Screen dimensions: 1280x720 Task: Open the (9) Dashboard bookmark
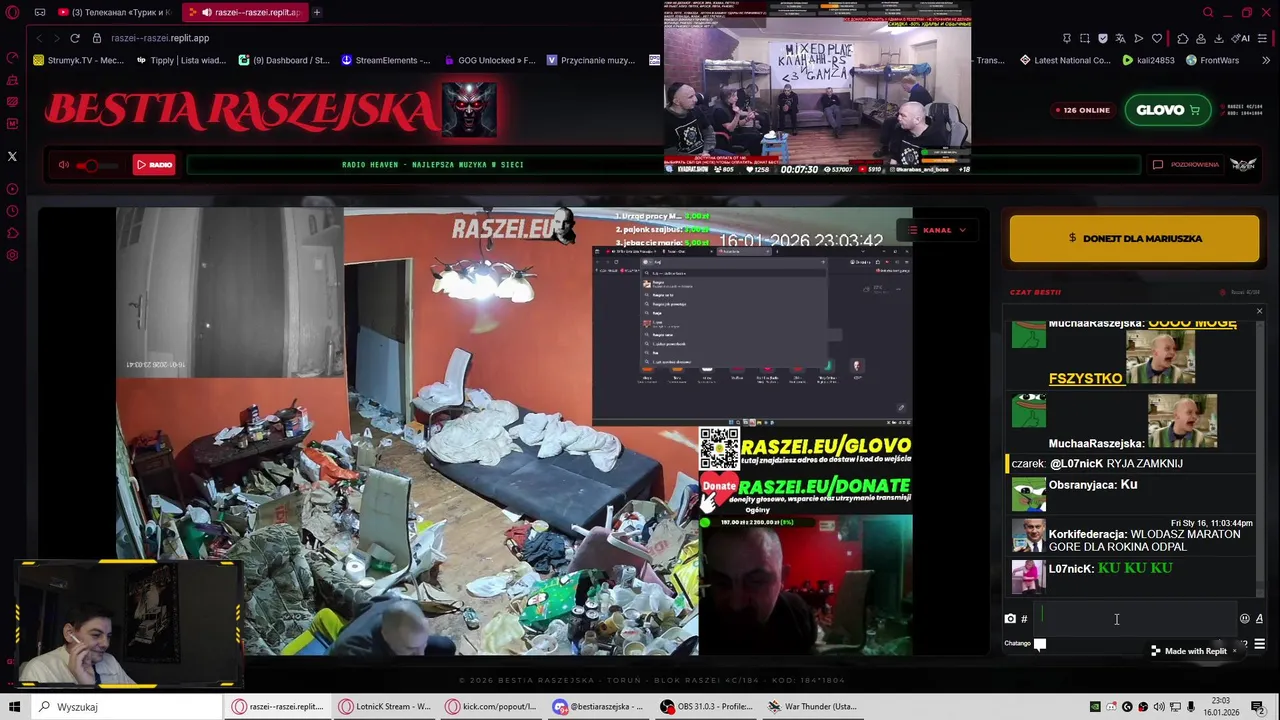coord(284,60)
